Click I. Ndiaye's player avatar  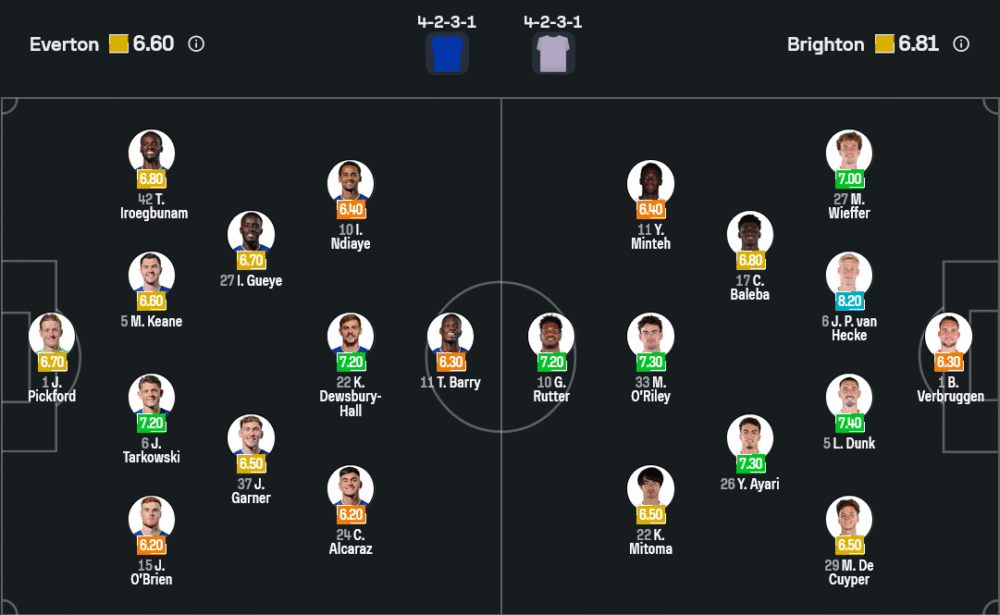tap(350, 182)
